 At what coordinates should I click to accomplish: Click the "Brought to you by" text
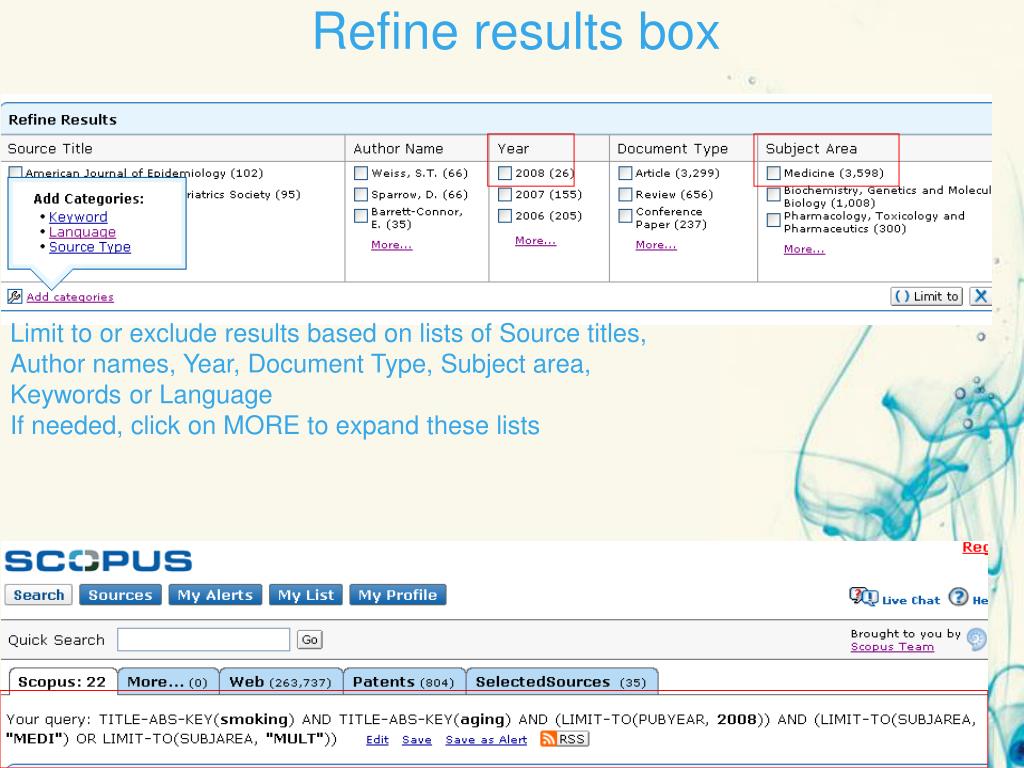[905, 633]
